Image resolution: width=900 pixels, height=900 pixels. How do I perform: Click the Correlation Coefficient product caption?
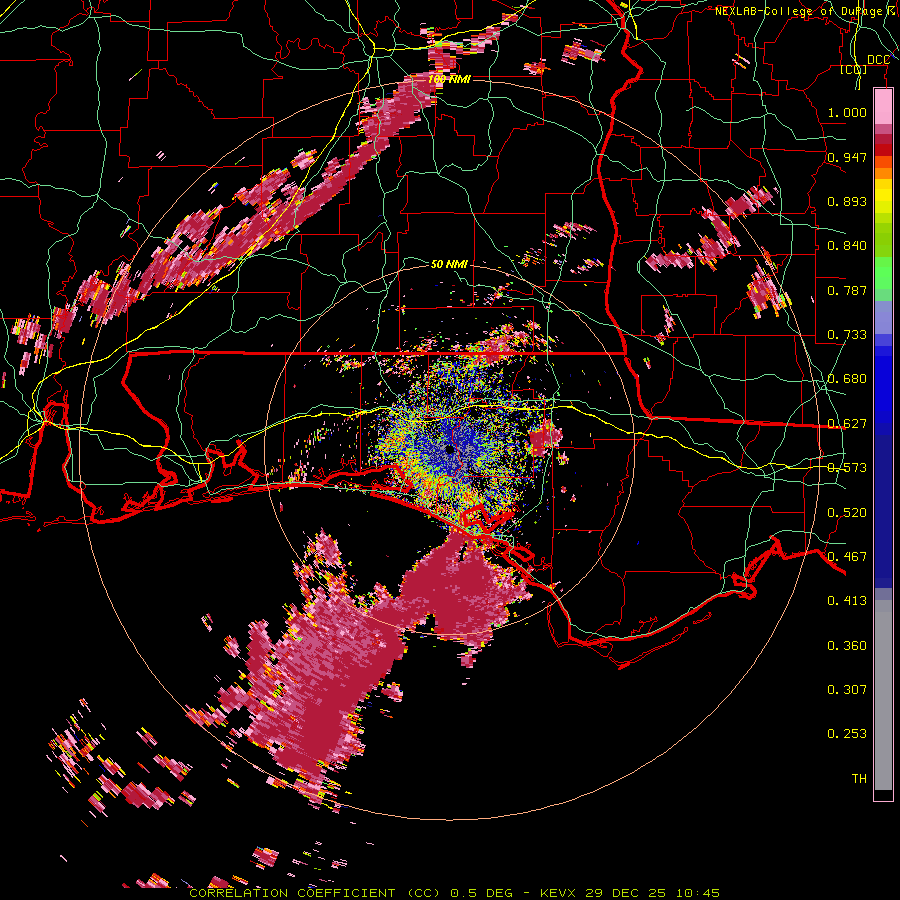[x=454, y=893]
